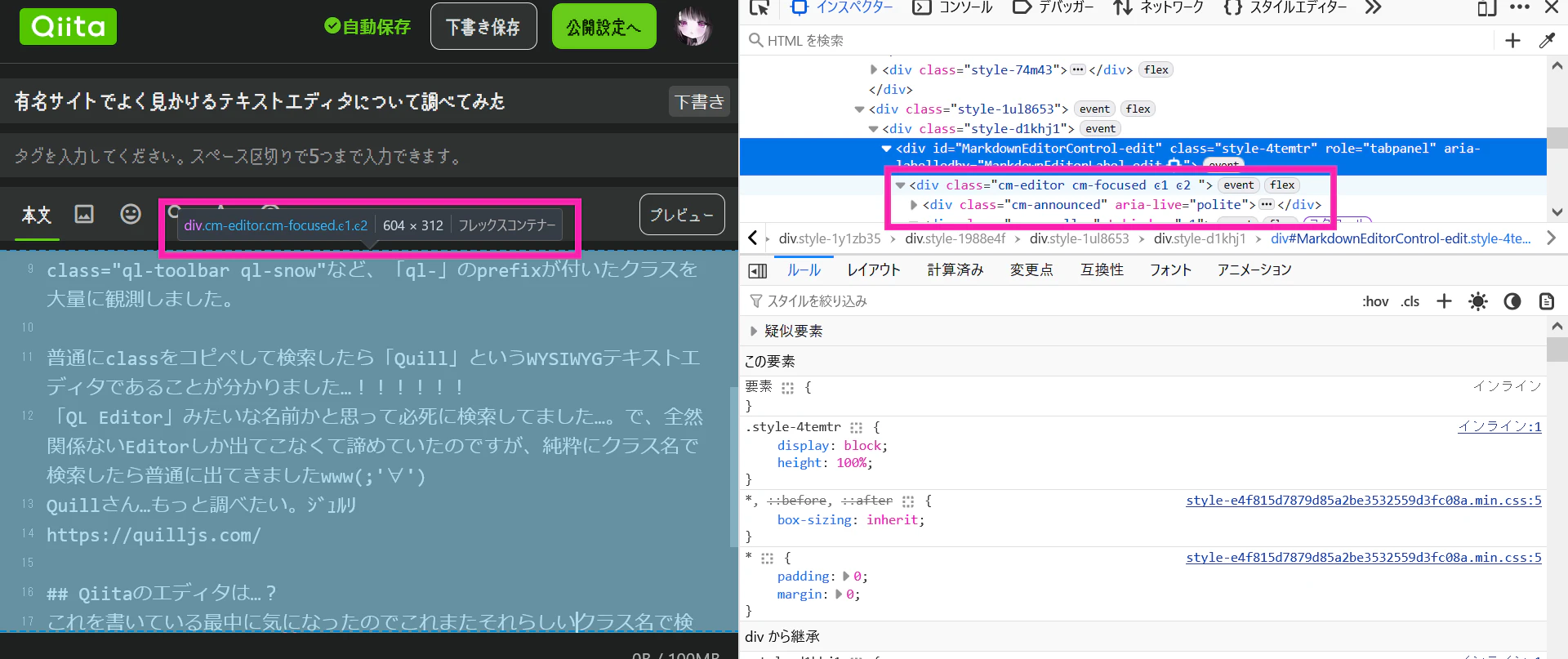Click the プレビュー button
The width and height of the screenshot is (1568, 659).
coord(682,214)
